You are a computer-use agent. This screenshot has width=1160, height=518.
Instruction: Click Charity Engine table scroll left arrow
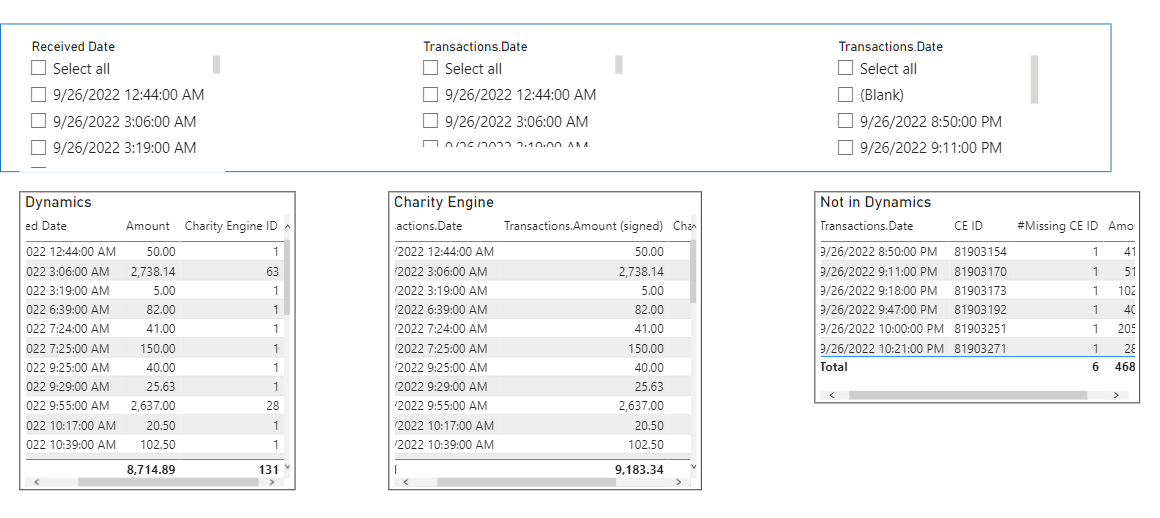point(405,482)
